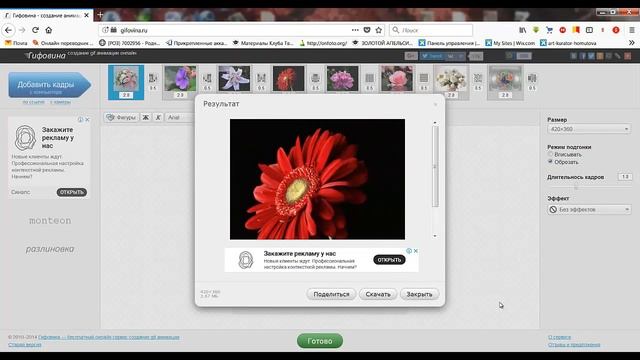Toggle the browser sidebar icon
This screenshot has width=640, height=360.
(x=589, y=30)
